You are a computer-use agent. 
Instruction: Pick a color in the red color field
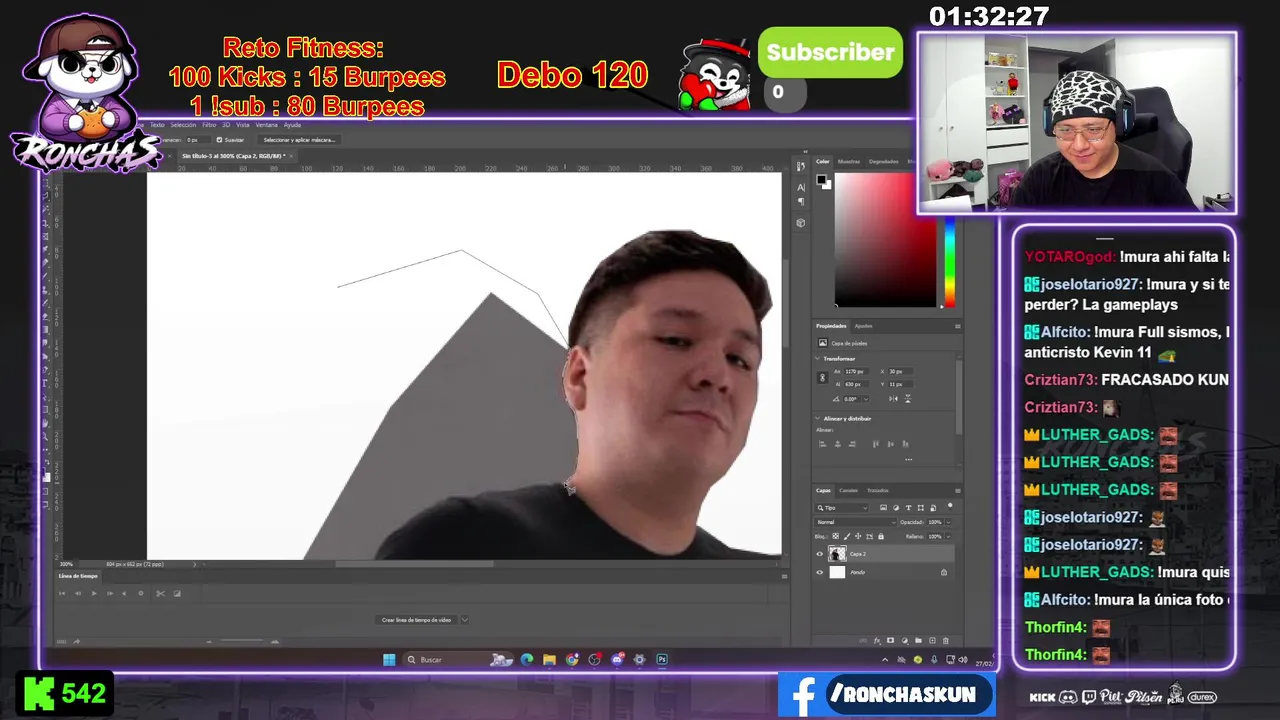tap(885, 240)
